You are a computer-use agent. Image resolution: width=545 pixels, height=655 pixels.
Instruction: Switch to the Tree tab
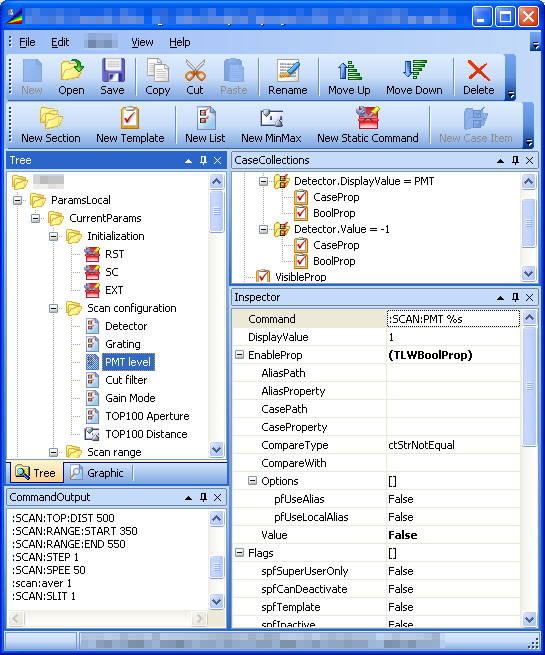pyautogui.click(x=35, y=472)
